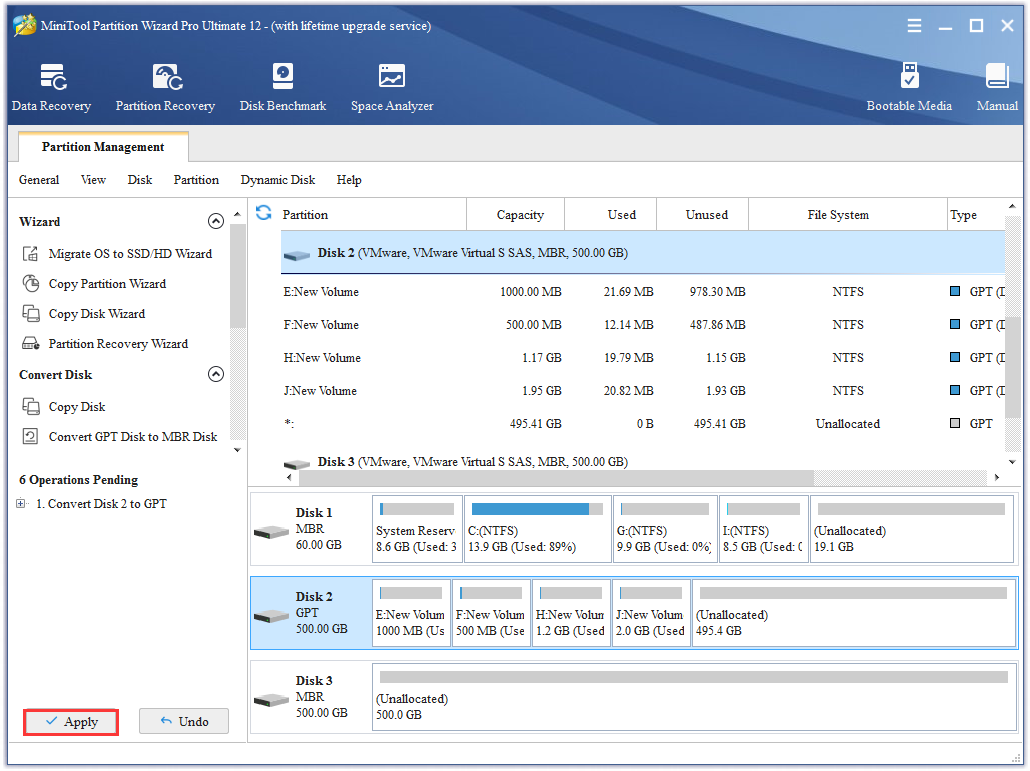
Task: Select H:New Volume block on Disk 2
Action: 571,613
